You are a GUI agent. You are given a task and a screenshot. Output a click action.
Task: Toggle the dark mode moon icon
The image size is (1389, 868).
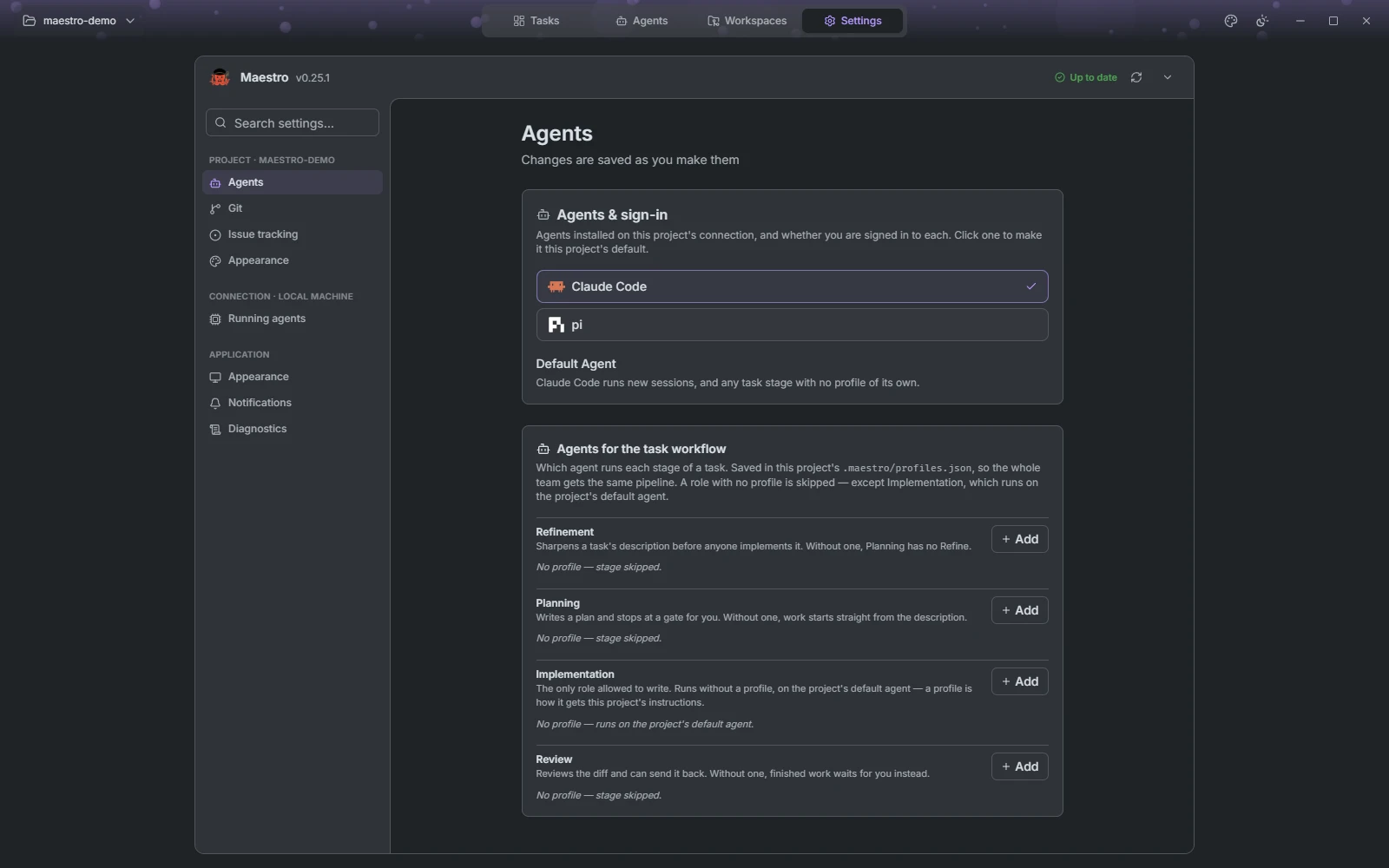coord(1262,21)
